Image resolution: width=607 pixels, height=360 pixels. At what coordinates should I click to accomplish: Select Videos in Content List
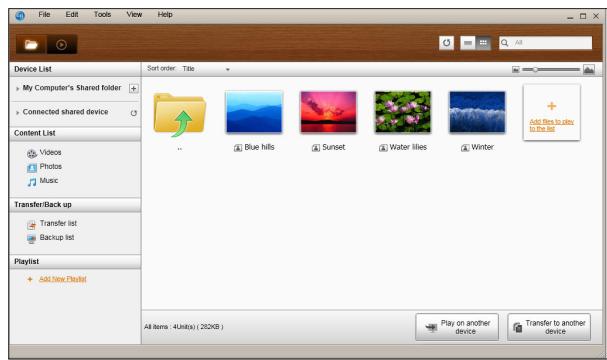click(50, 153)
